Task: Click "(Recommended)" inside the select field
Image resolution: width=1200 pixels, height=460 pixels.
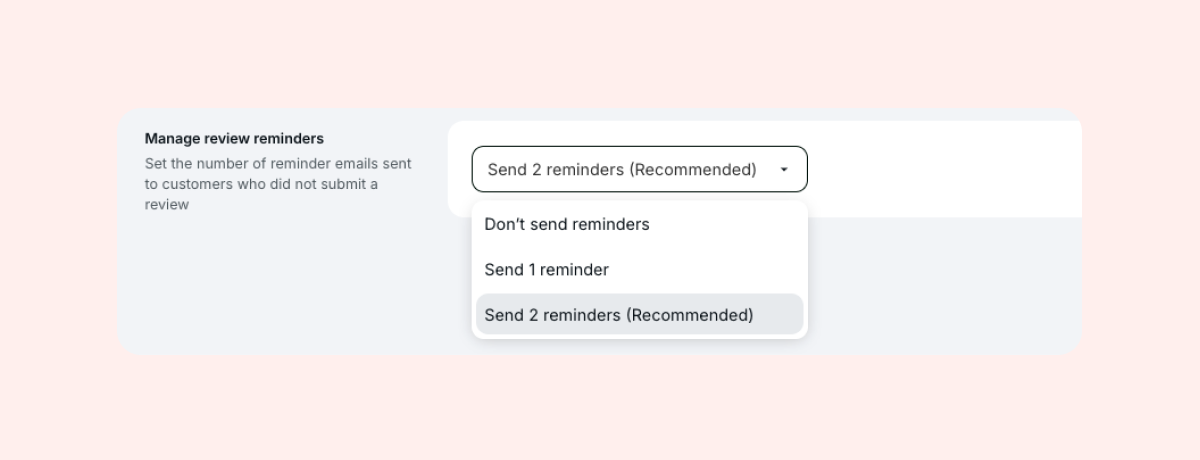Action: pos(694,170)
